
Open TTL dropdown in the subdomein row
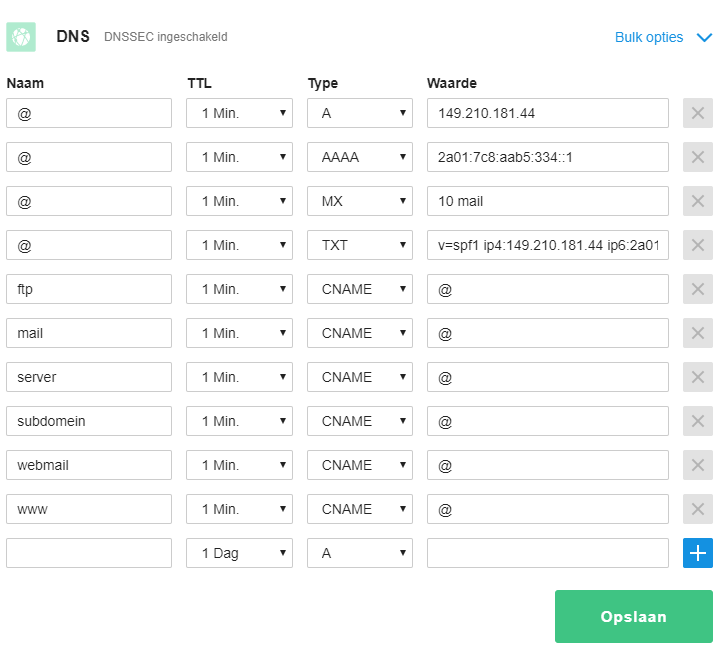coord(239,421)
